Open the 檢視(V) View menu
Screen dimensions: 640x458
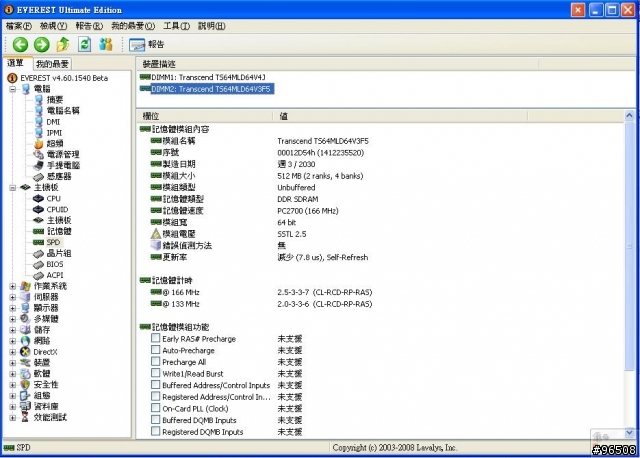(53, 26)
